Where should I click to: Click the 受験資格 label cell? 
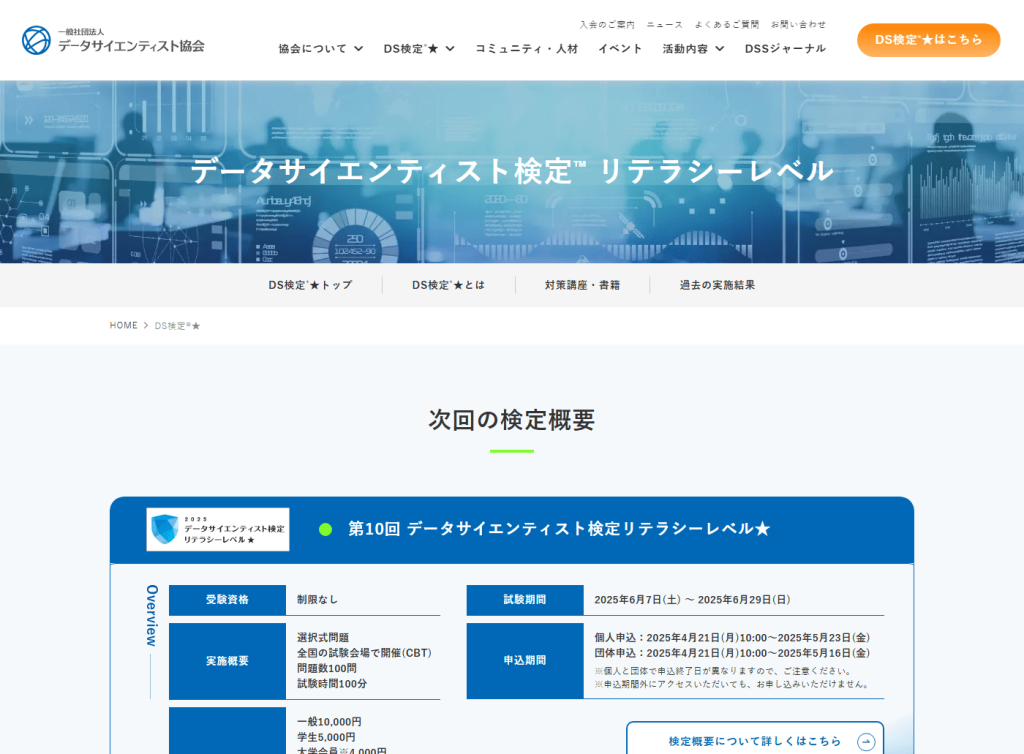click(x=227, y=600)
